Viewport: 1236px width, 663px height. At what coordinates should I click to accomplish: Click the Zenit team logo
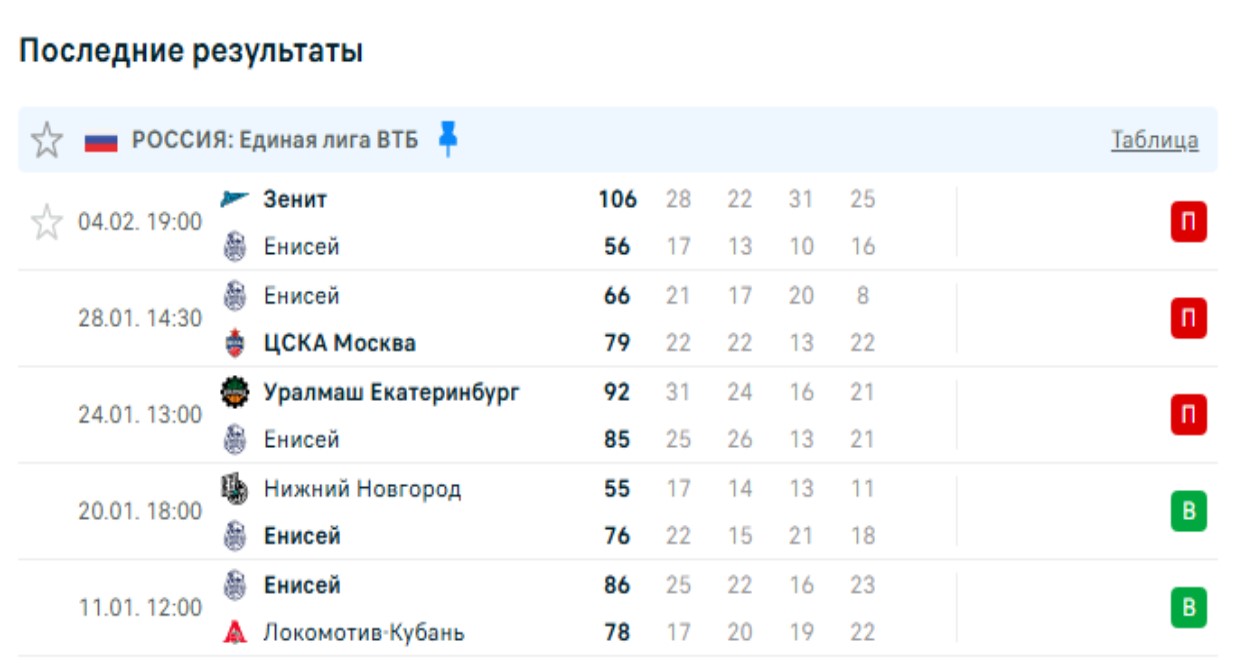pyautogui.click(x=234, y=199)
